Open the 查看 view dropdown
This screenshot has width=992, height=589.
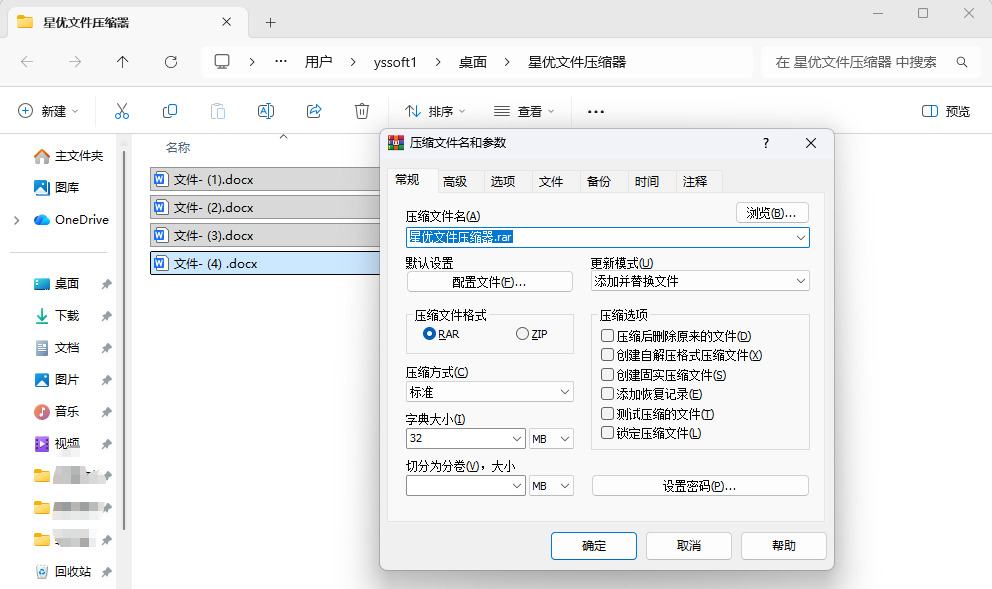pos(524,111)
